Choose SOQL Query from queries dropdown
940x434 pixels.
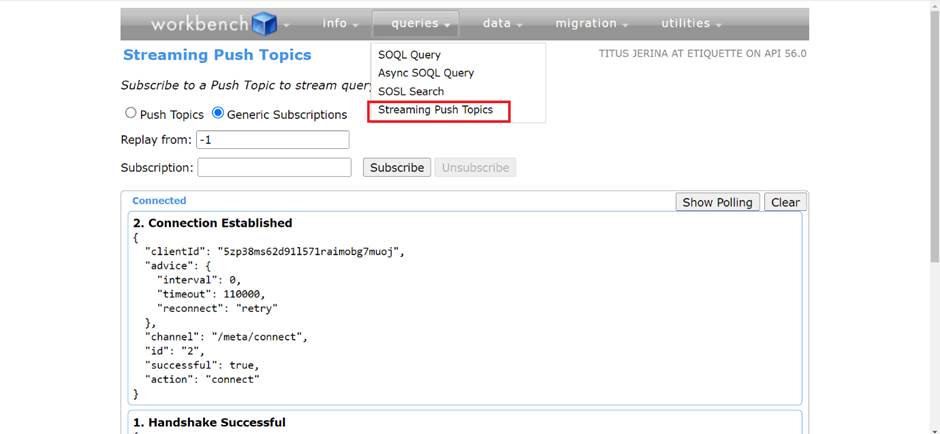pyautogui.click(x=409, y=55)
